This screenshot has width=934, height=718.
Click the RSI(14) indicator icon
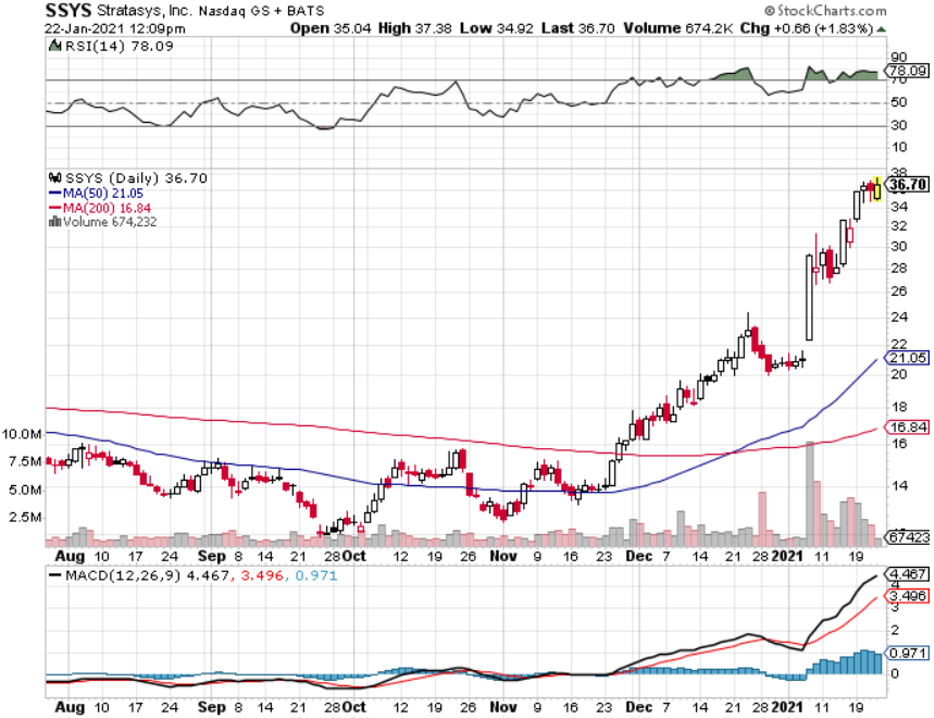(x=54, y=45)
